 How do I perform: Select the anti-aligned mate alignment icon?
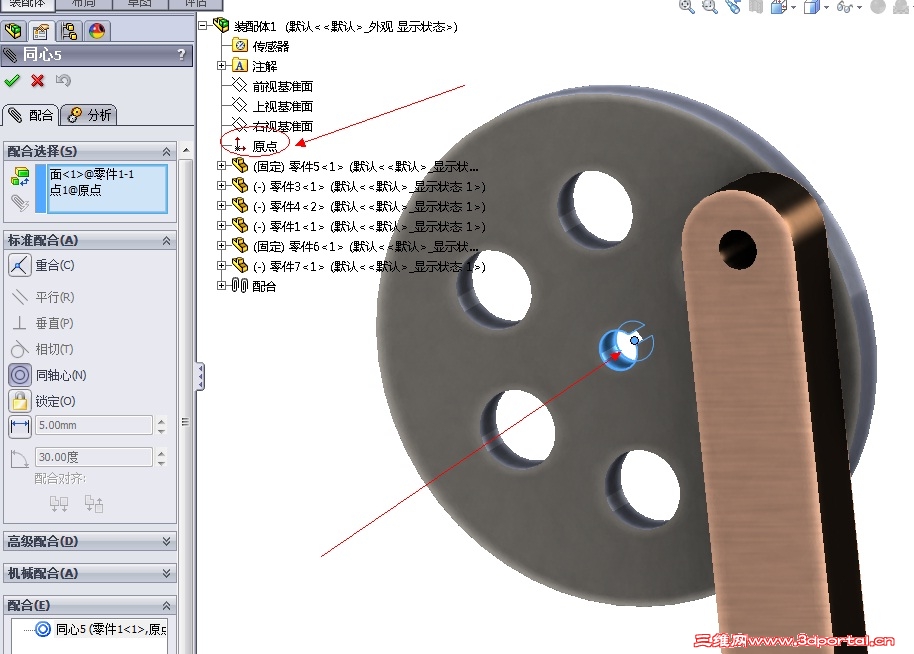click(94, 504)
